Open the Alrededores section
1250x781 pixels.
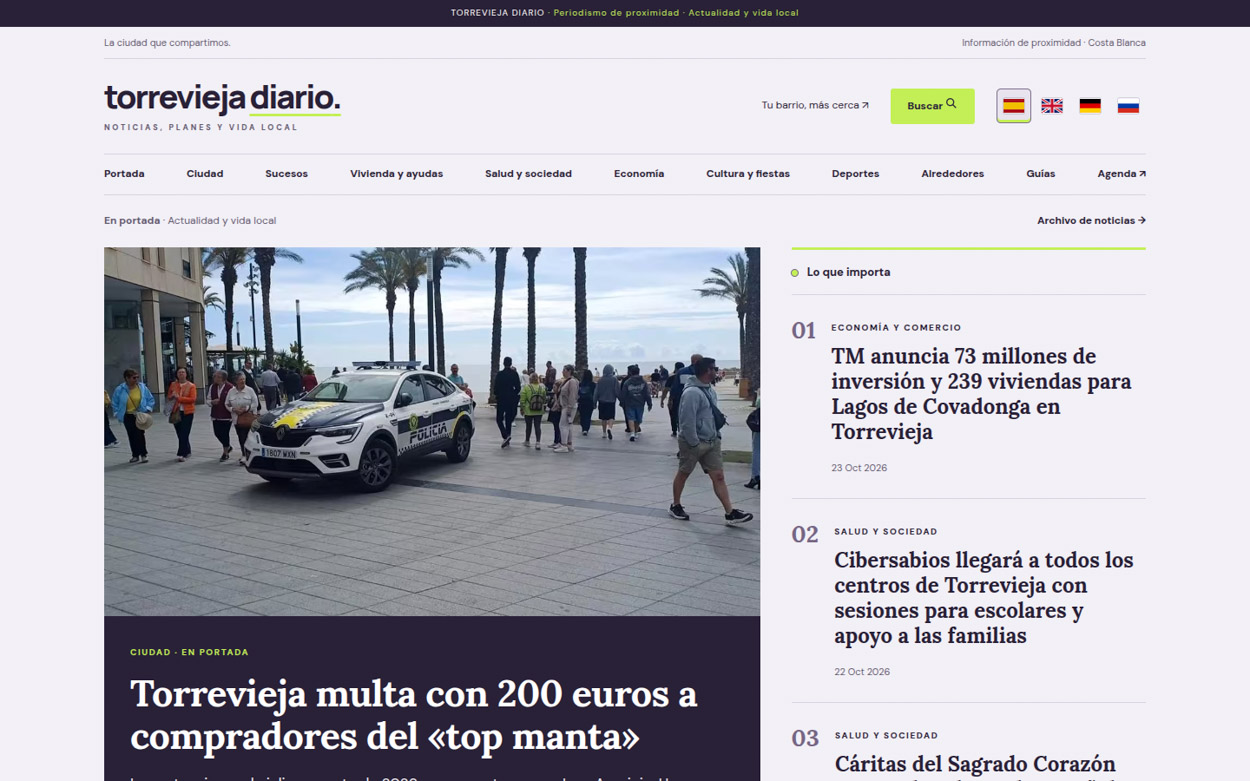tap(952, 174)
